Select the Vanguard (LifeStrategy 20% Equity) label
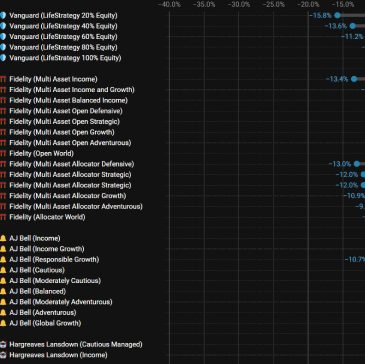 point(63,15)
